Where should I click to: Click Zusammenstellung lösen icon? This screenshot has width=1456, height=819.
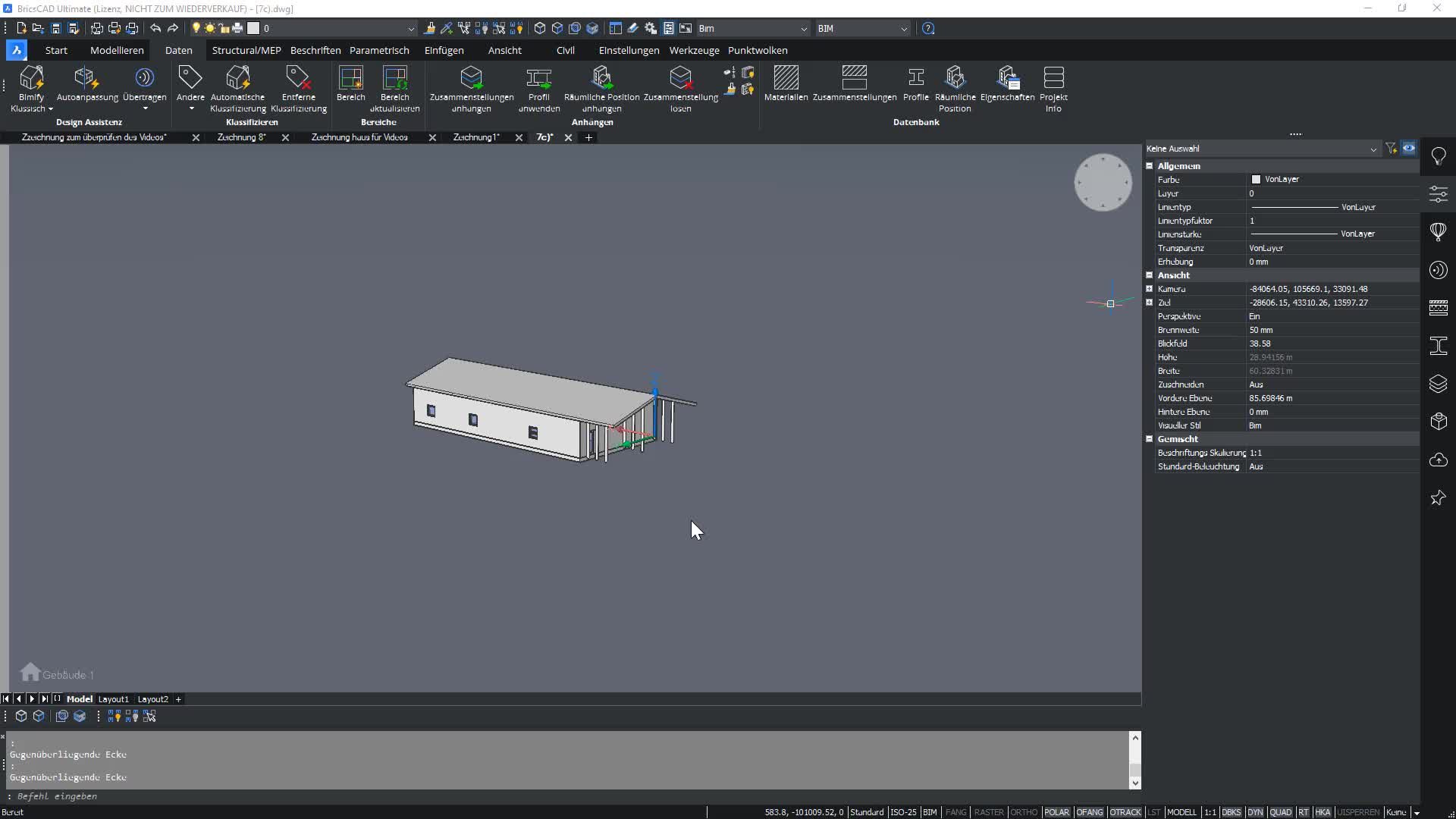pos(680,77)
